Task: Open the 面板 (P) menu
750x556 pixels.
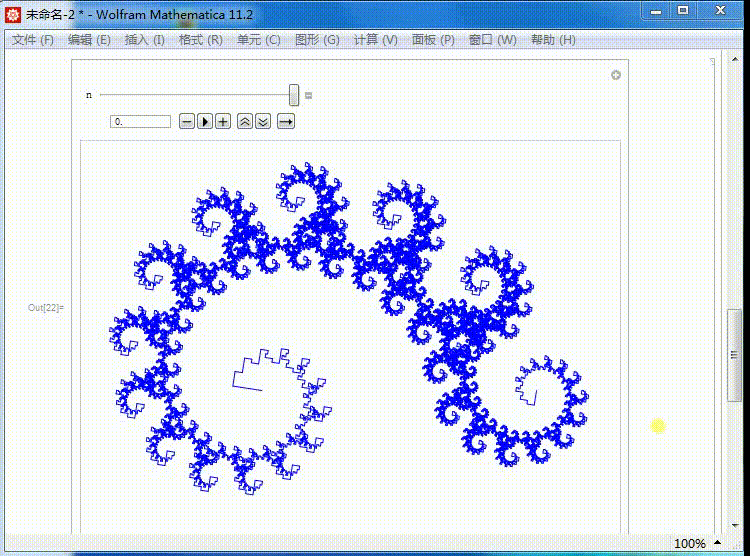Action: coord(433,40)
